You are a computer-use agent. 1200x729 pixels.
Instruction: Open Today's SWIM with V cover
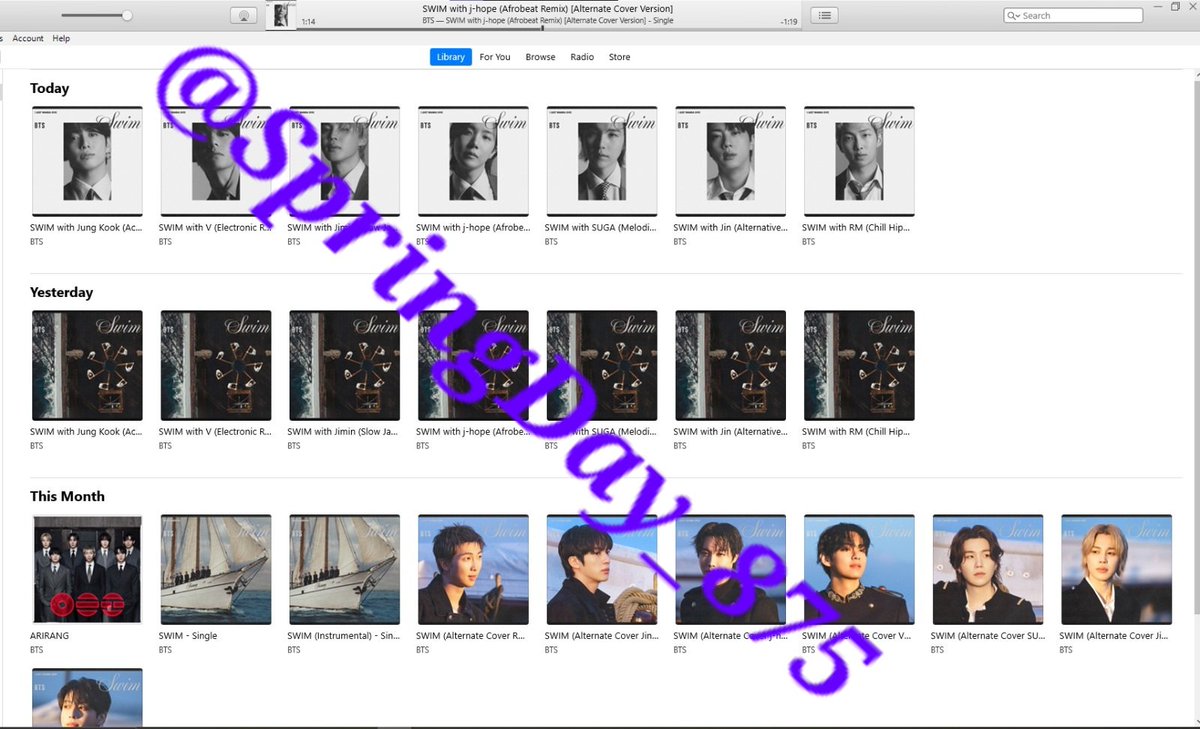(216, 161)
